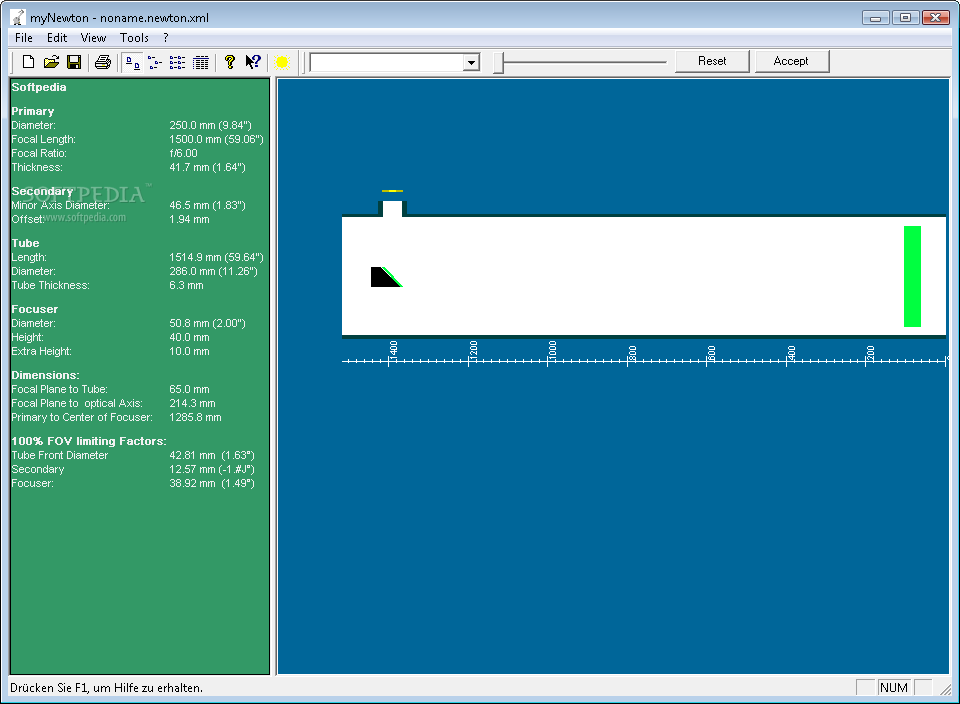Click the myNewton title bar app icon

19,18
